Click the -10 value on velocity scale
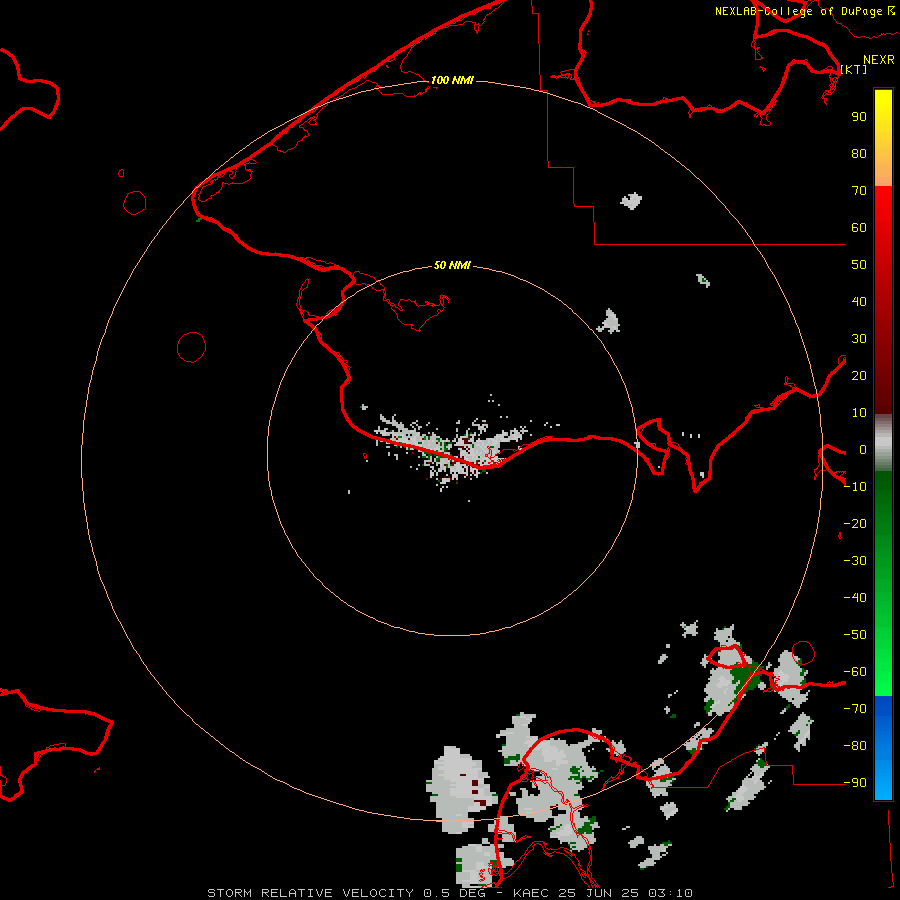 click(855, 487)
